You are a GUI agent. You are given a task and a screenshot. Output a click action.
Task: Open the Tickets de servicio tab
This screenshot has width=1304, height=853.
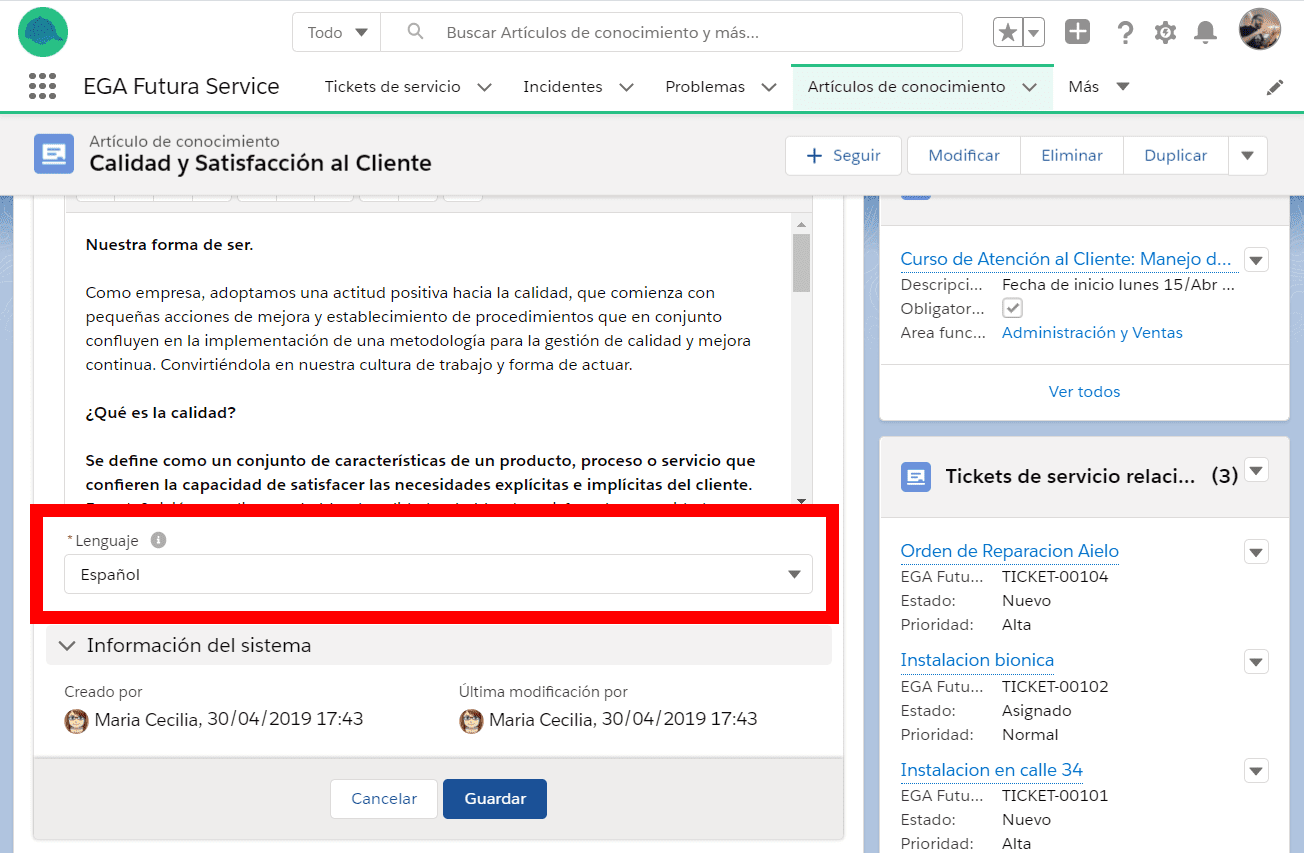392,87
